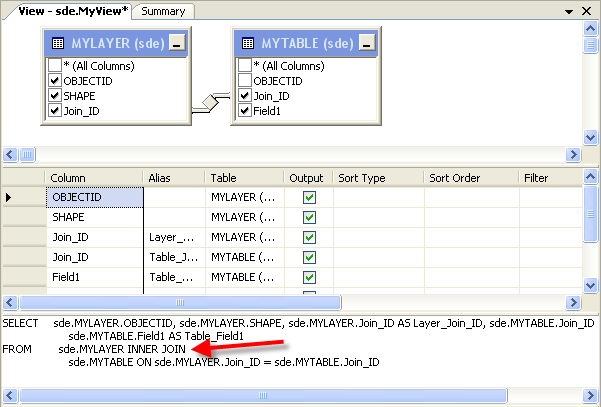
Task: Click diagram pane scroll left arrow
Action: (x=10, y=154)
